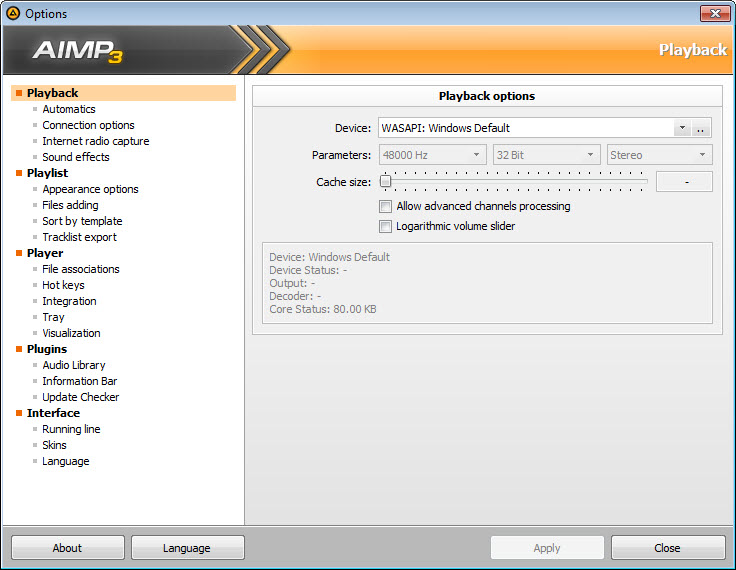Screen dimensions: 736x570
Task: Open Connection options page
Action: click(x=88, y=125)
